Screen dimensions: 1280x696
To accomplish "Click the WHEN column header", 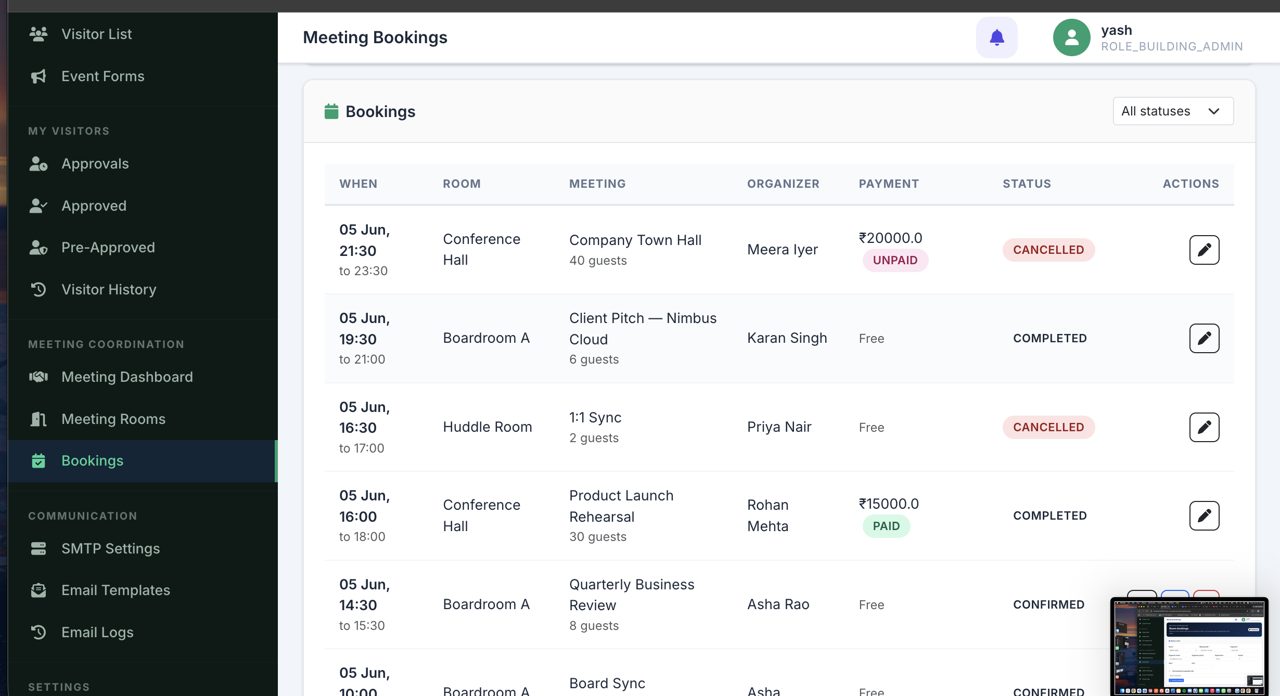I will tap(358, 184).
